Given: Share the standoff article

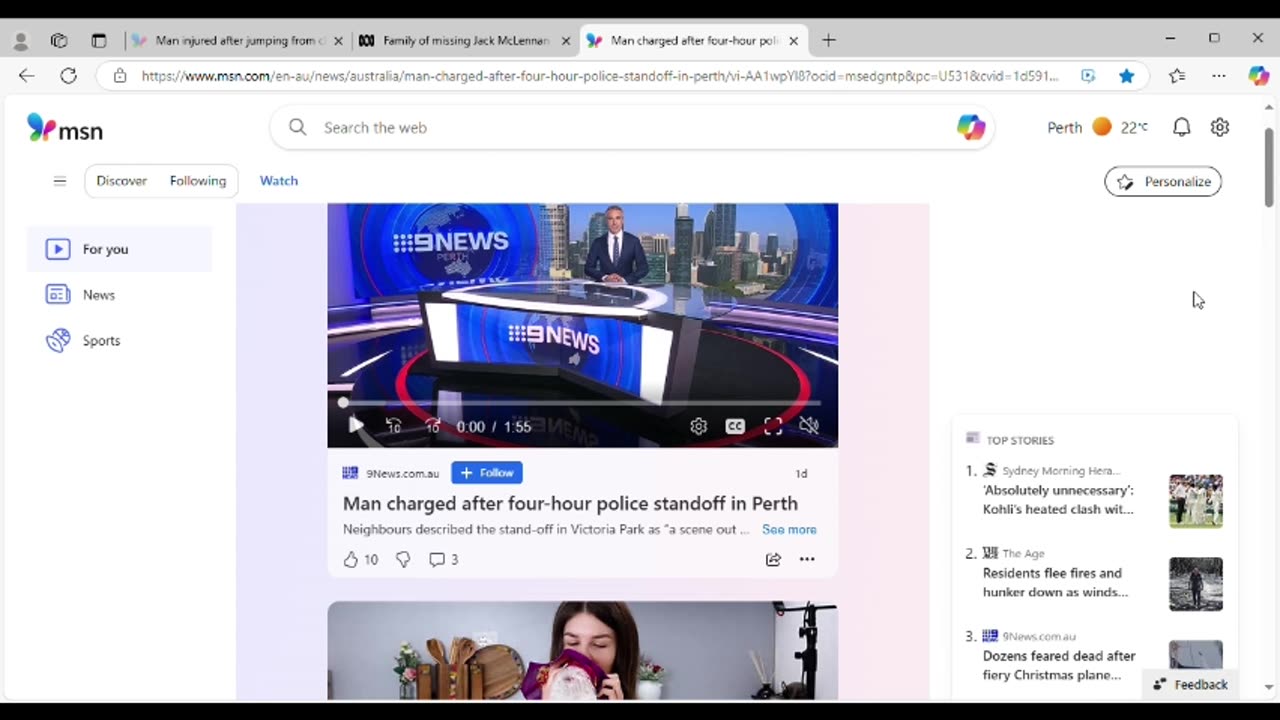Looking at the screenshot, I should pyautogui.click(x=773, y=559).
